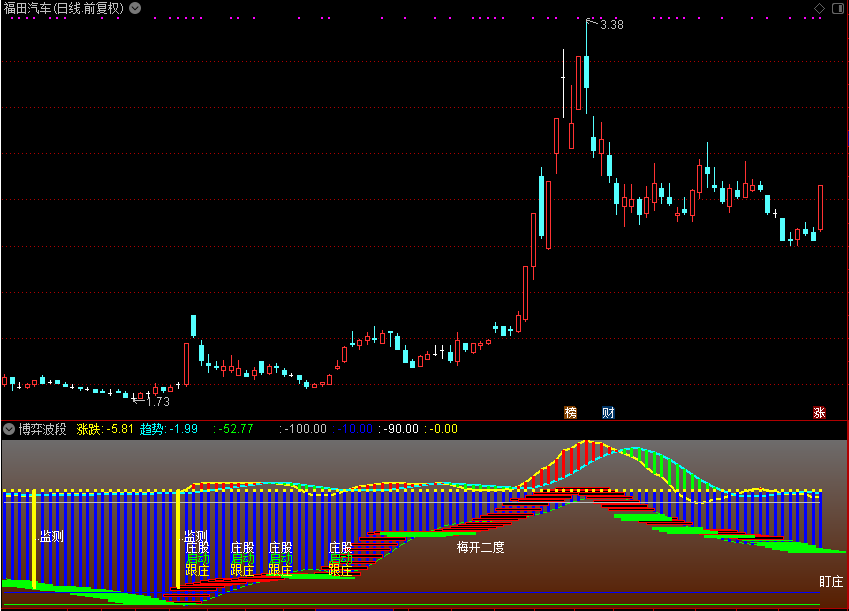Image resolution: width=849 pixels, height=611 pixels.
Task: Click the 盯庄 label at bottom right
Action: (831, 582)
